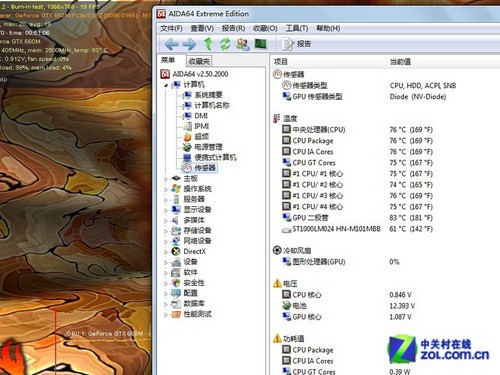
Task: Switch to the 收藏夹 tab
Action: tap(199, 61)
